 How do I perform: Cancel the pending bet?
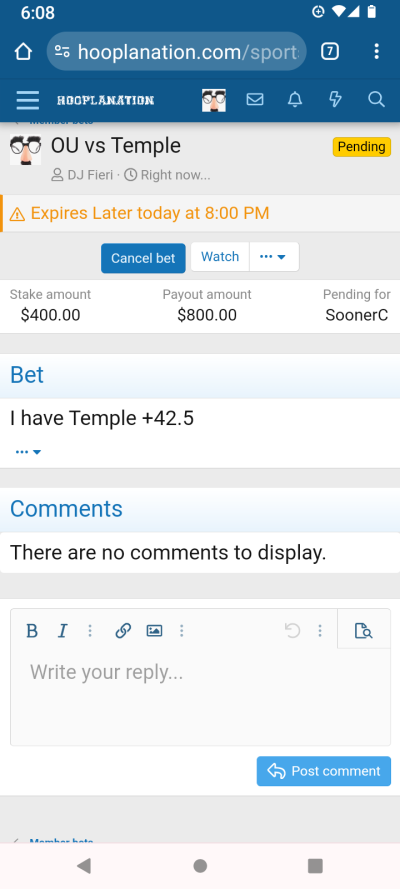(143, 258)
